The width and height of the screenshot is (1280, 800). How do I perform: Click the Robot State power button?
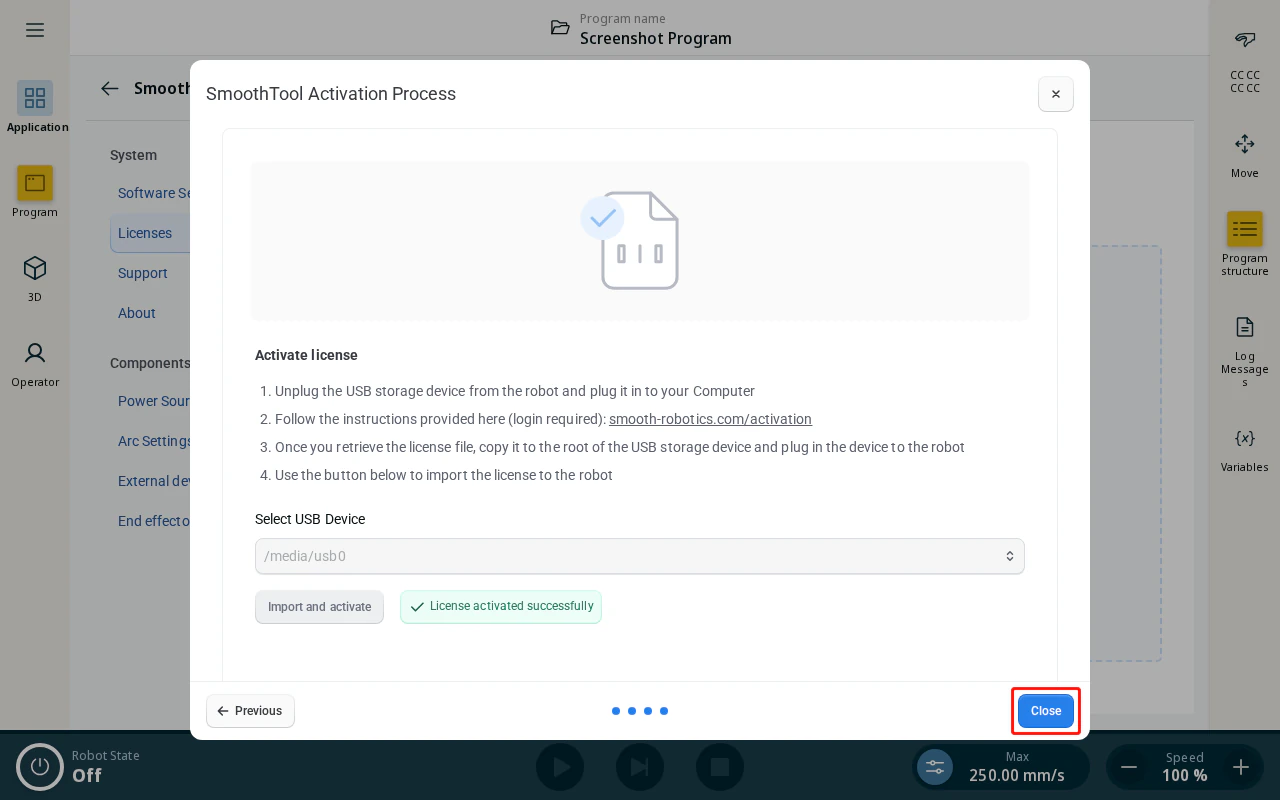[x=40, y=767]
